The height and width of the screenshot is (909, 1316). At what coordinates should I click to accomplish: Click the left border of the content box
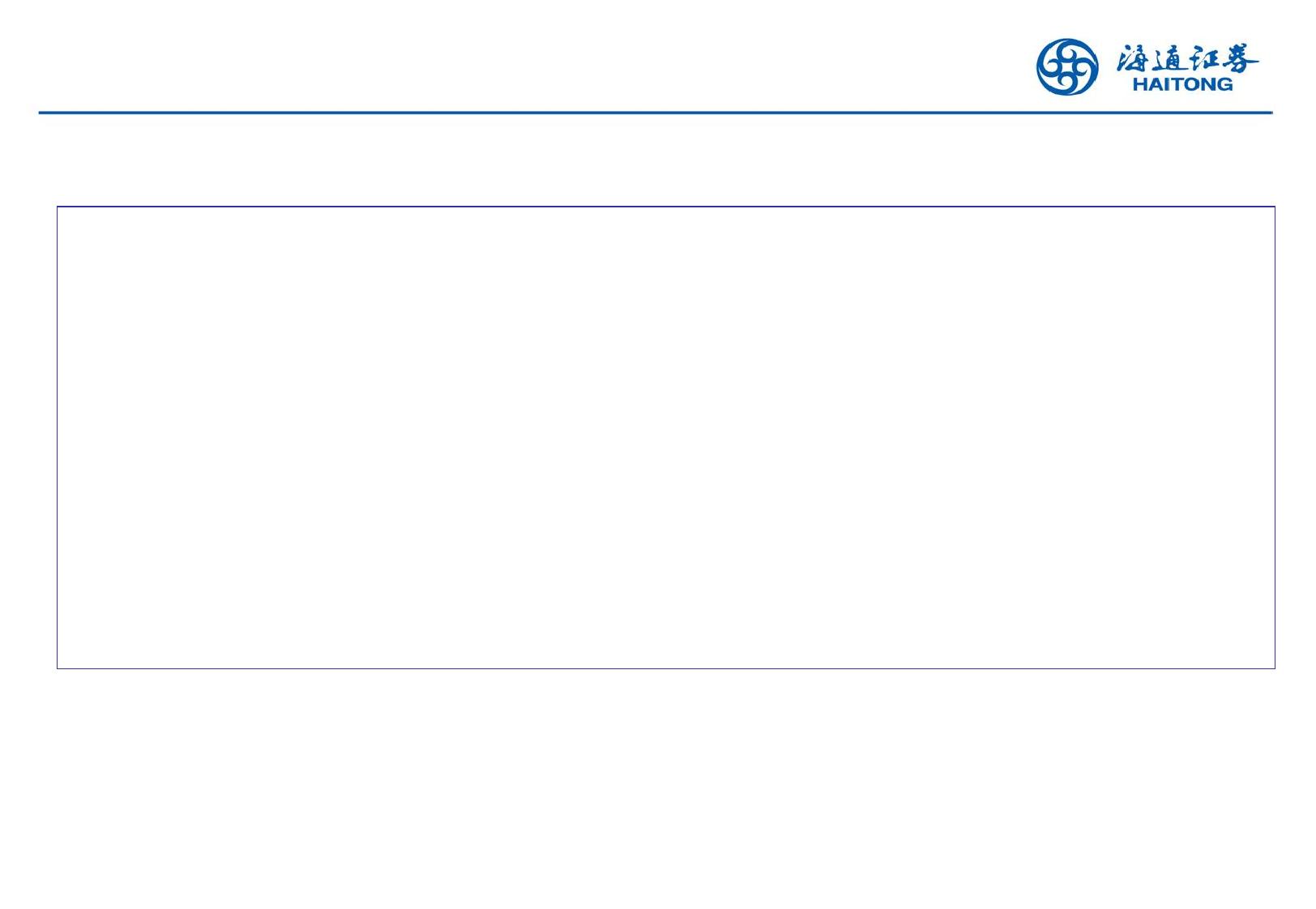[57, 437]
